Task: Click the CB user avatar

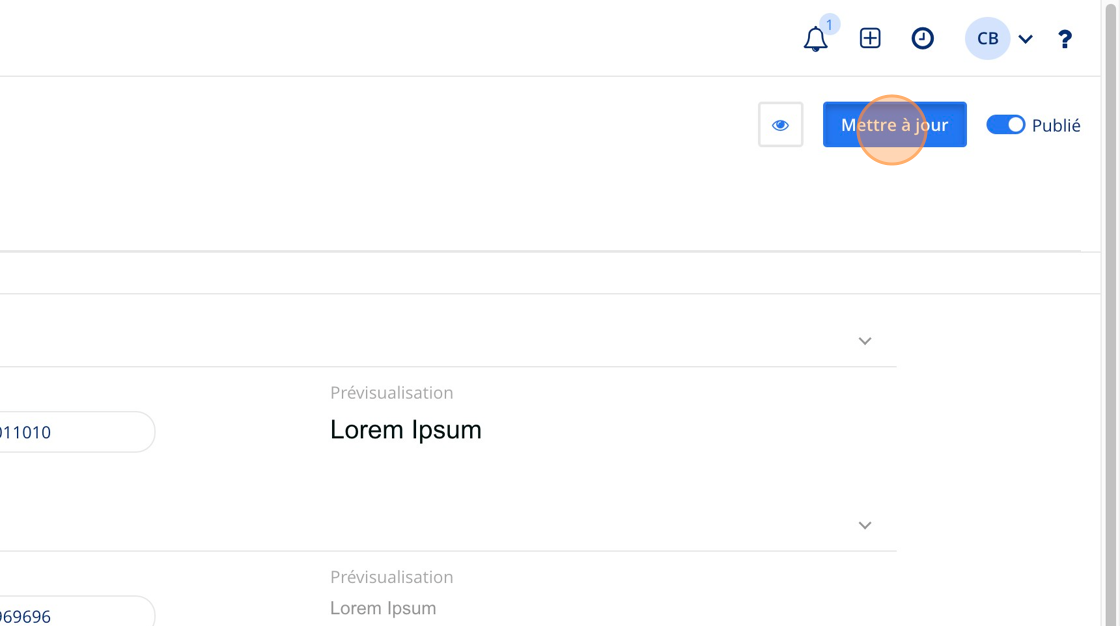Action: click(x=987, y=39)
